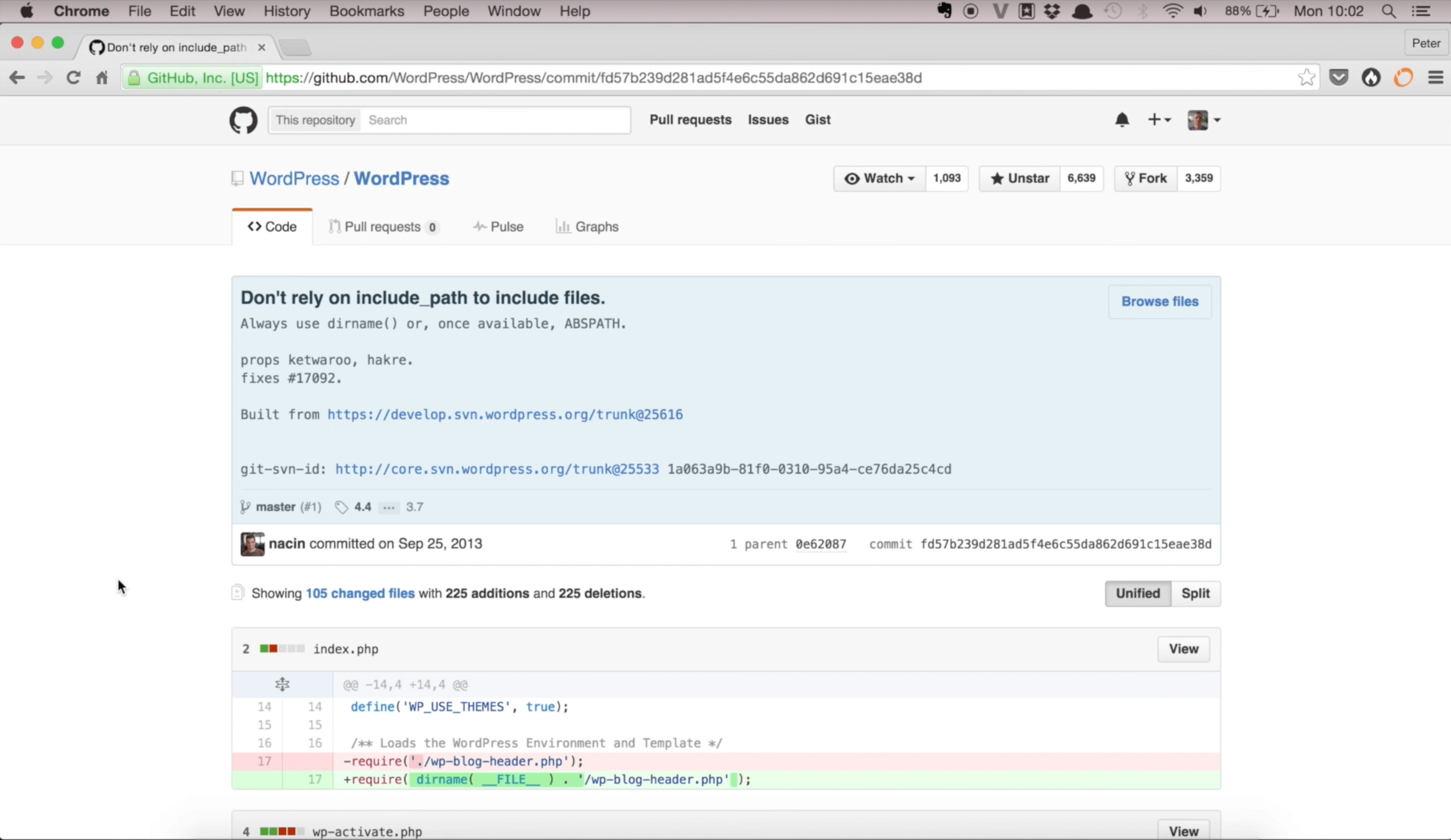Open the Graphs tab

587,227
